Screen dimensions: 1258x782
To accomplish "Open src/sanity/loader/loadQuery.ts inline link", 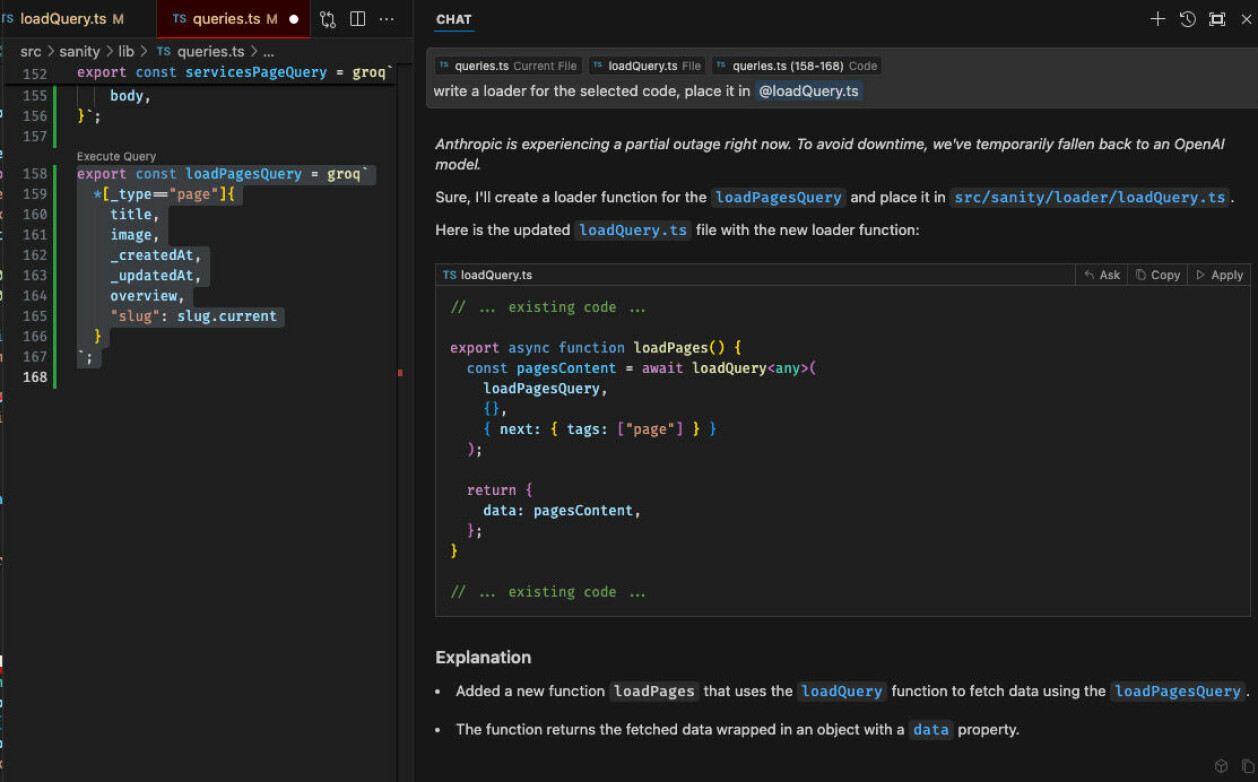I will pyautogui.click(x=1089, y=197).
